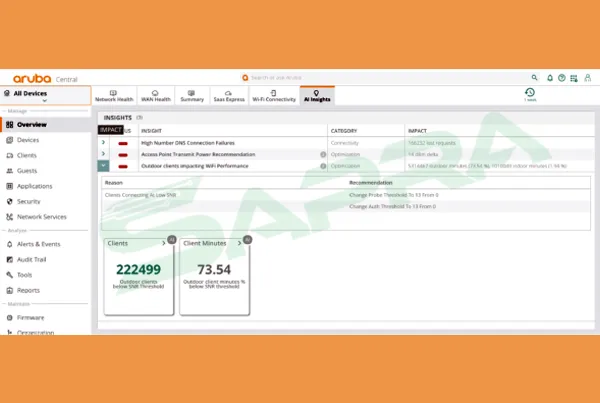Expand High Number DNS Connection Failures row

(103, 142)
